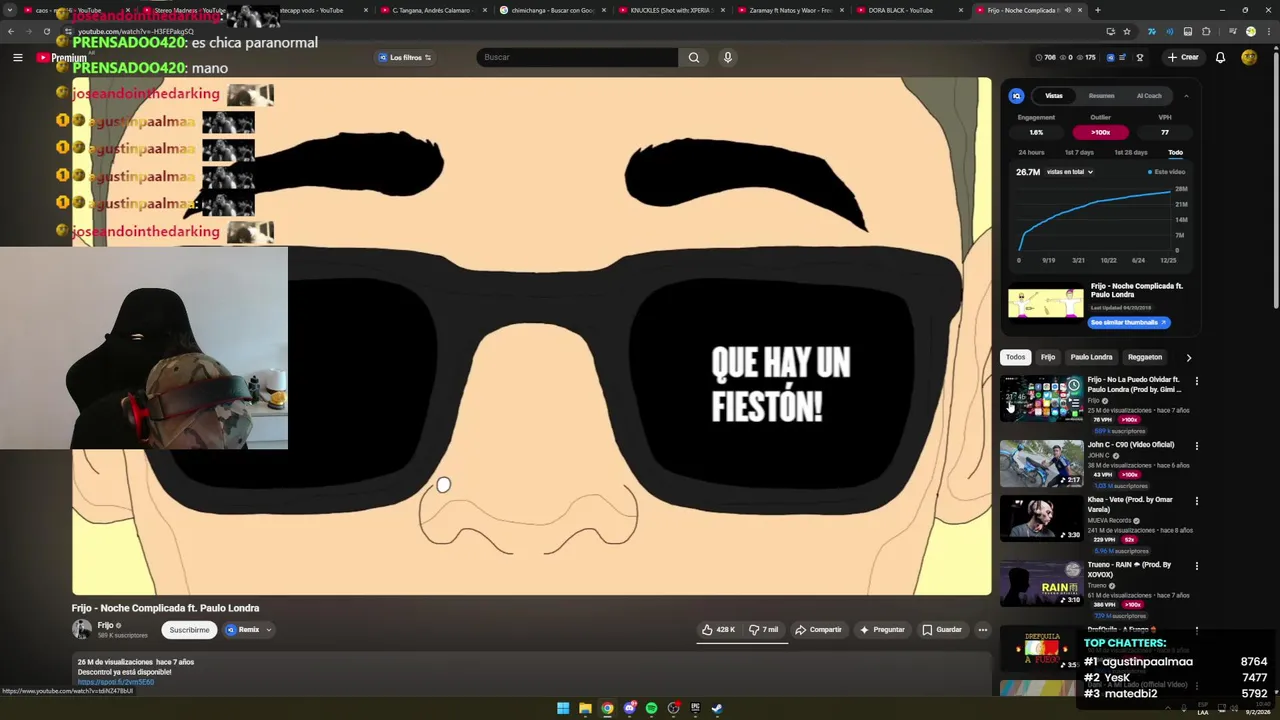Reload the page

pos(46,31)
